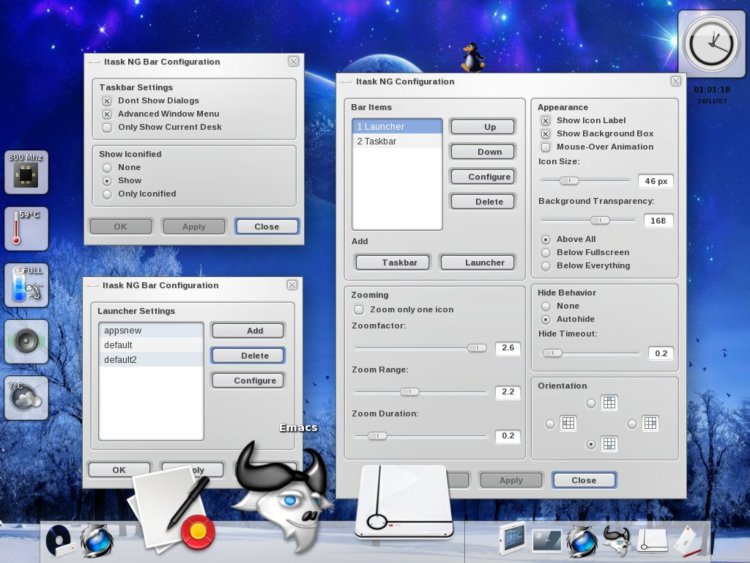
Task: Click Close in Itask NG Configuration
Action: 584,480
